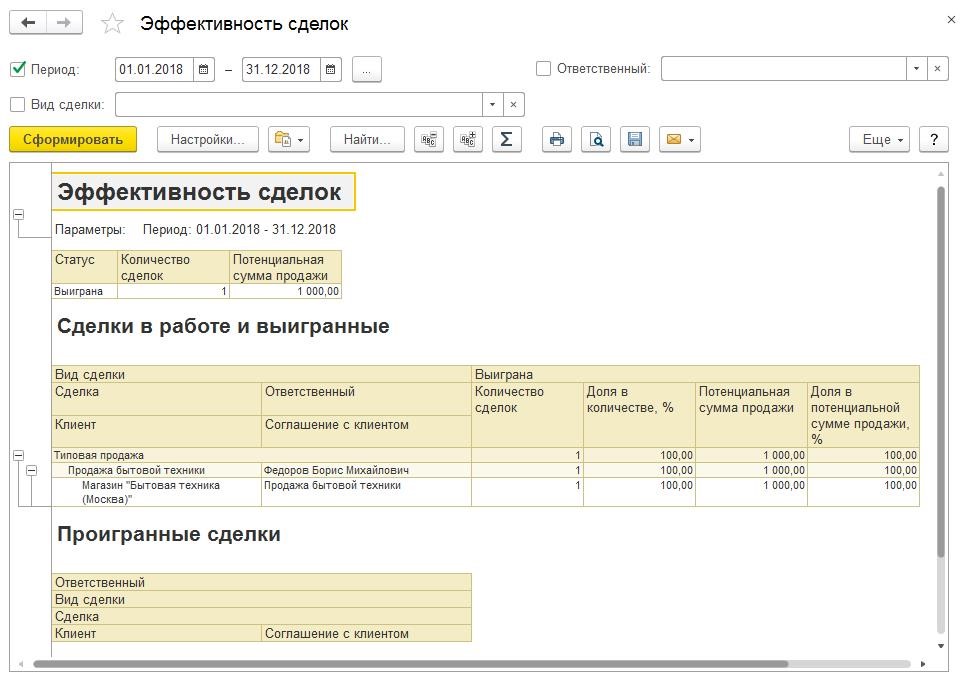The width and height of the screenshot is (964, 681).
Task: Open the Вид сделки dropdown list
Action: click(492, 104)
